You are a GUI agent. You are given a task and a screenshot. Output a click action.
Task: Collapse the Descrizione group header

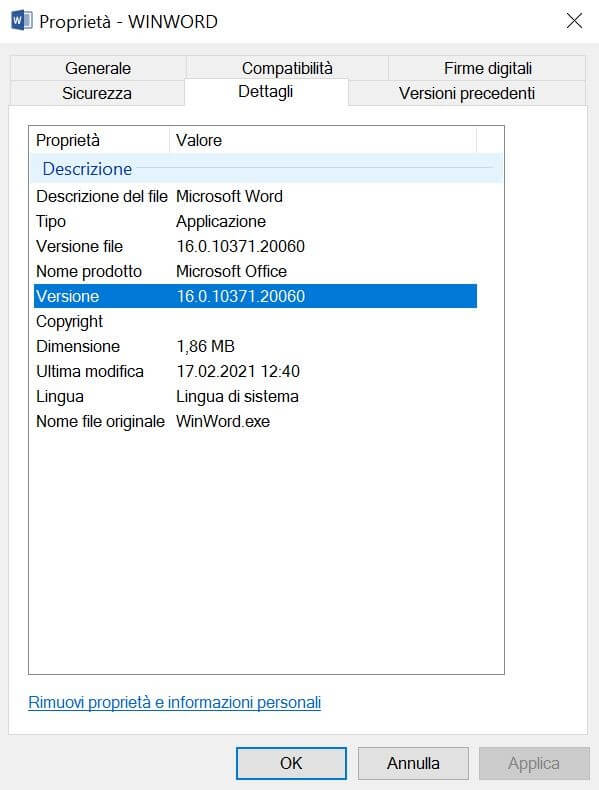(266, 169)
